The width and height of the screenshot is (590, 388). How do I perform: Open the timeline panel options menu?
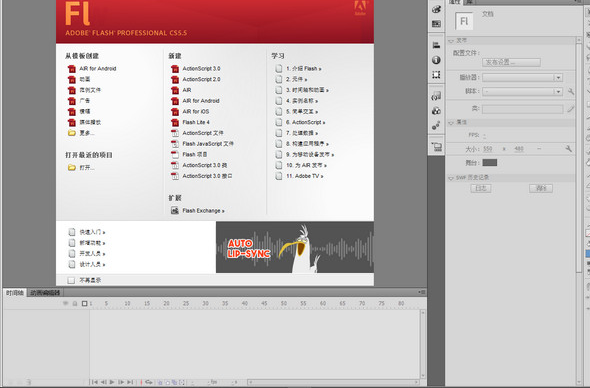422,292
